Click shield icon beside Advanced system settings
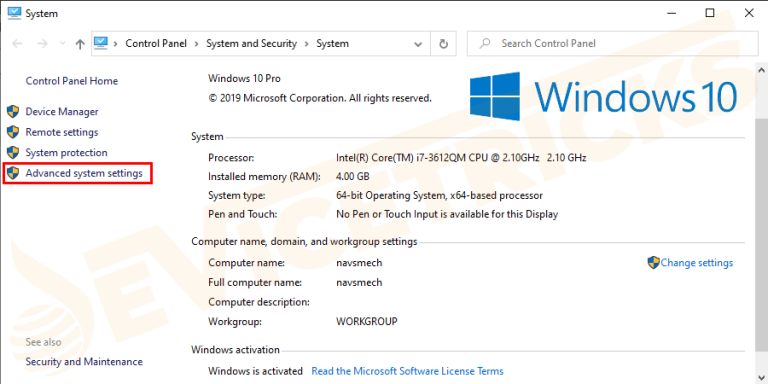 [x=13, y=173]
